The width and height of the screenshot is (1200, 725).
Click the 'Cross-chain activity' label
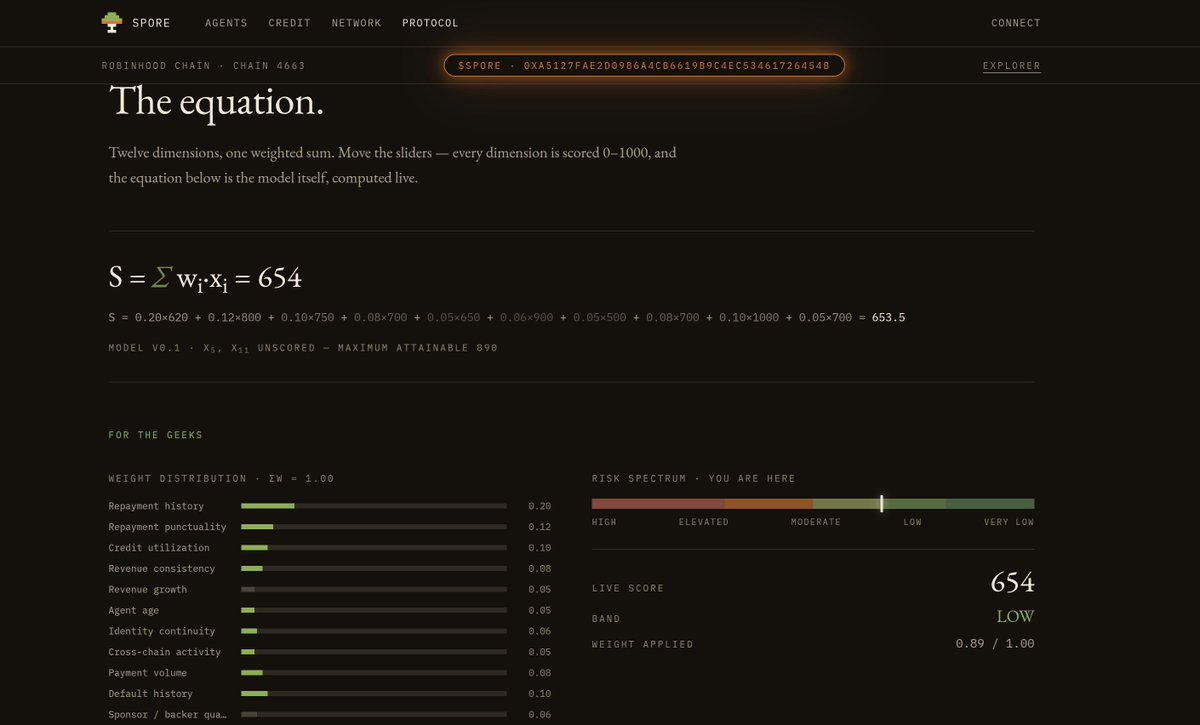[165, 653]
